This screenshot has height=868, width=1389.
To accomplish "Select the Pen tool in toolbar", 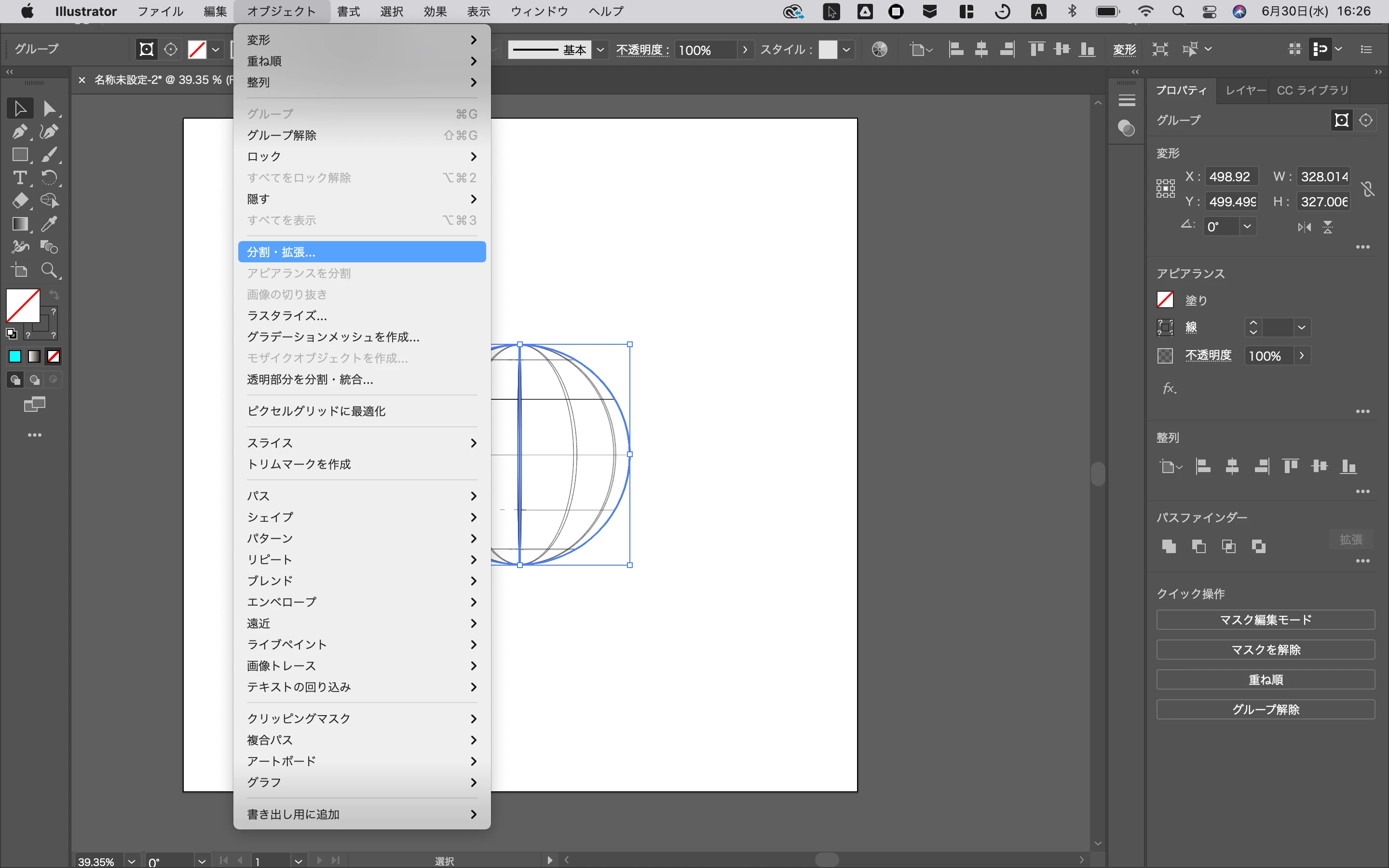I will 19,132.
